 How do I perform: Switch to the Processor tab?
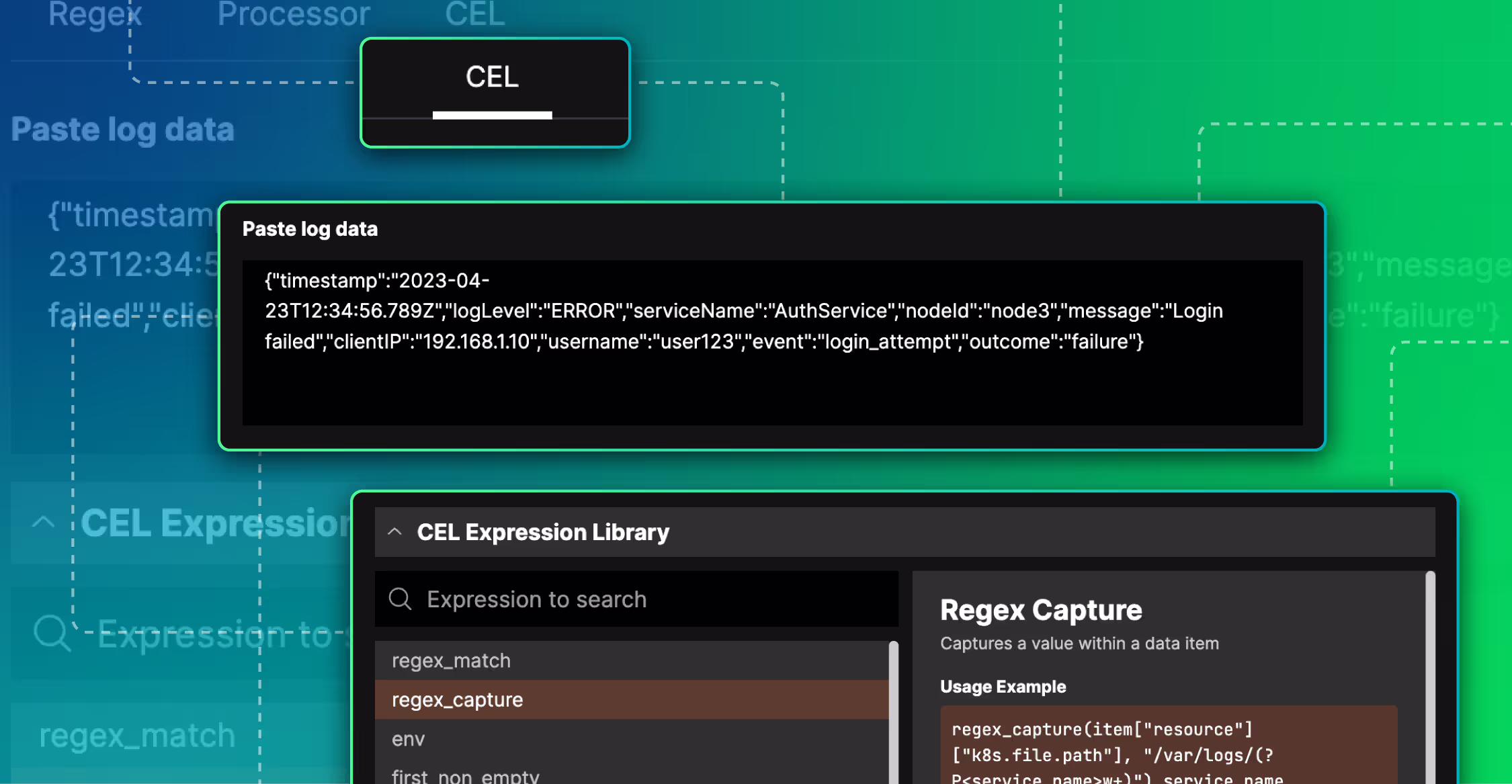pos(293,14)
